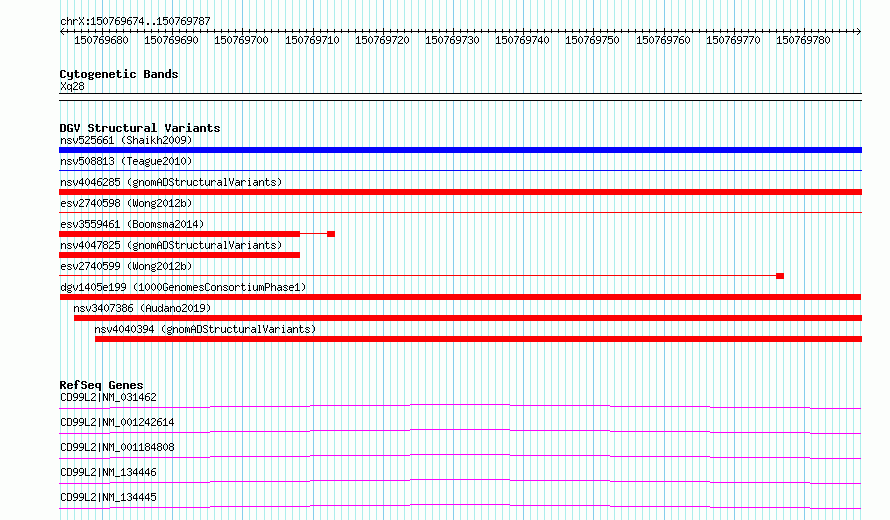The image size is (890, 520).
Task: Click the red nsv4040394 variant bar
Action: click(x=478, y=339)
